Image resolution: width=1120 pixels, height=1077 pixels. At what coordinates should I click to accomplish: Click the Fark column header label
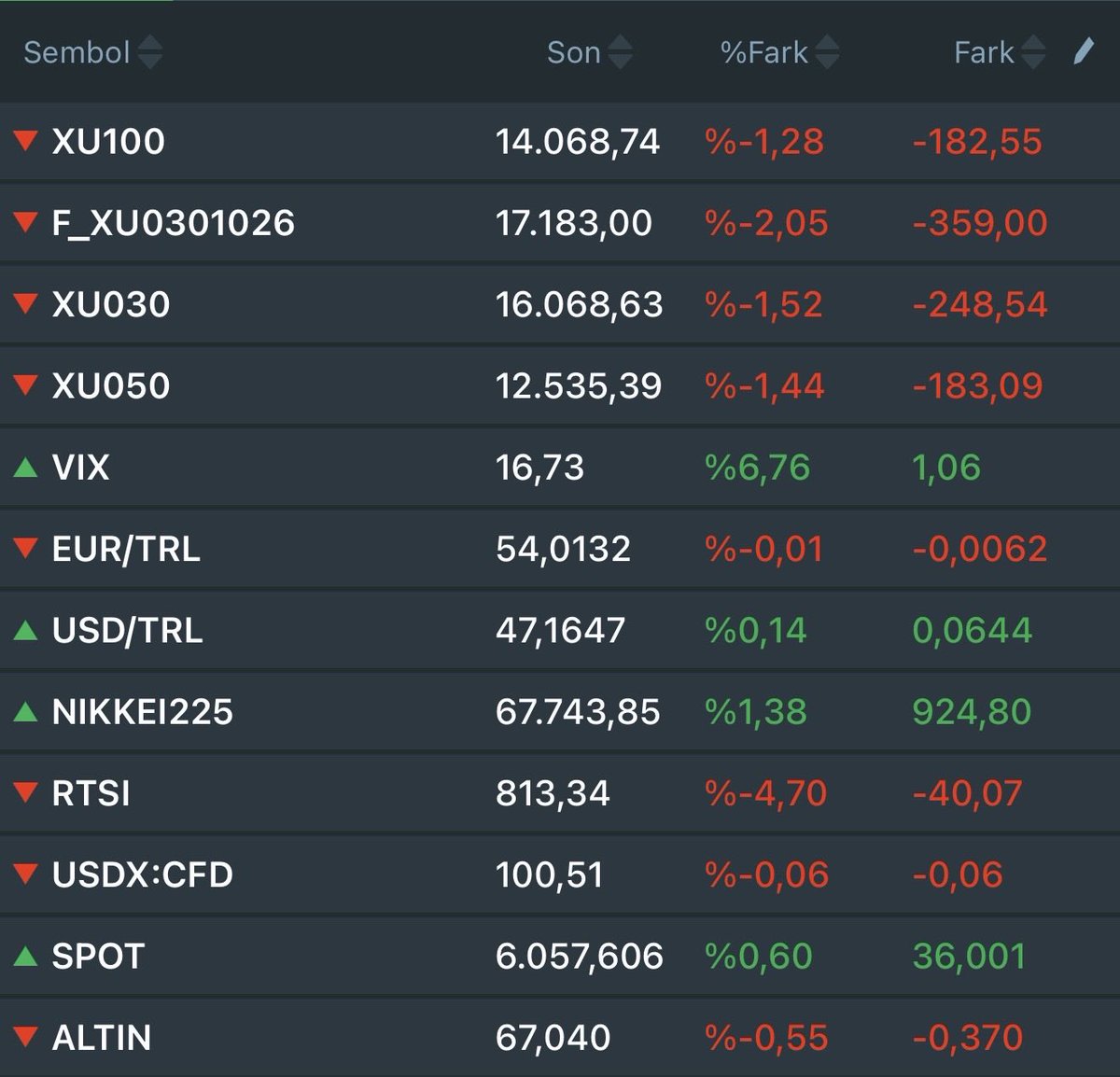click(984, 52)
